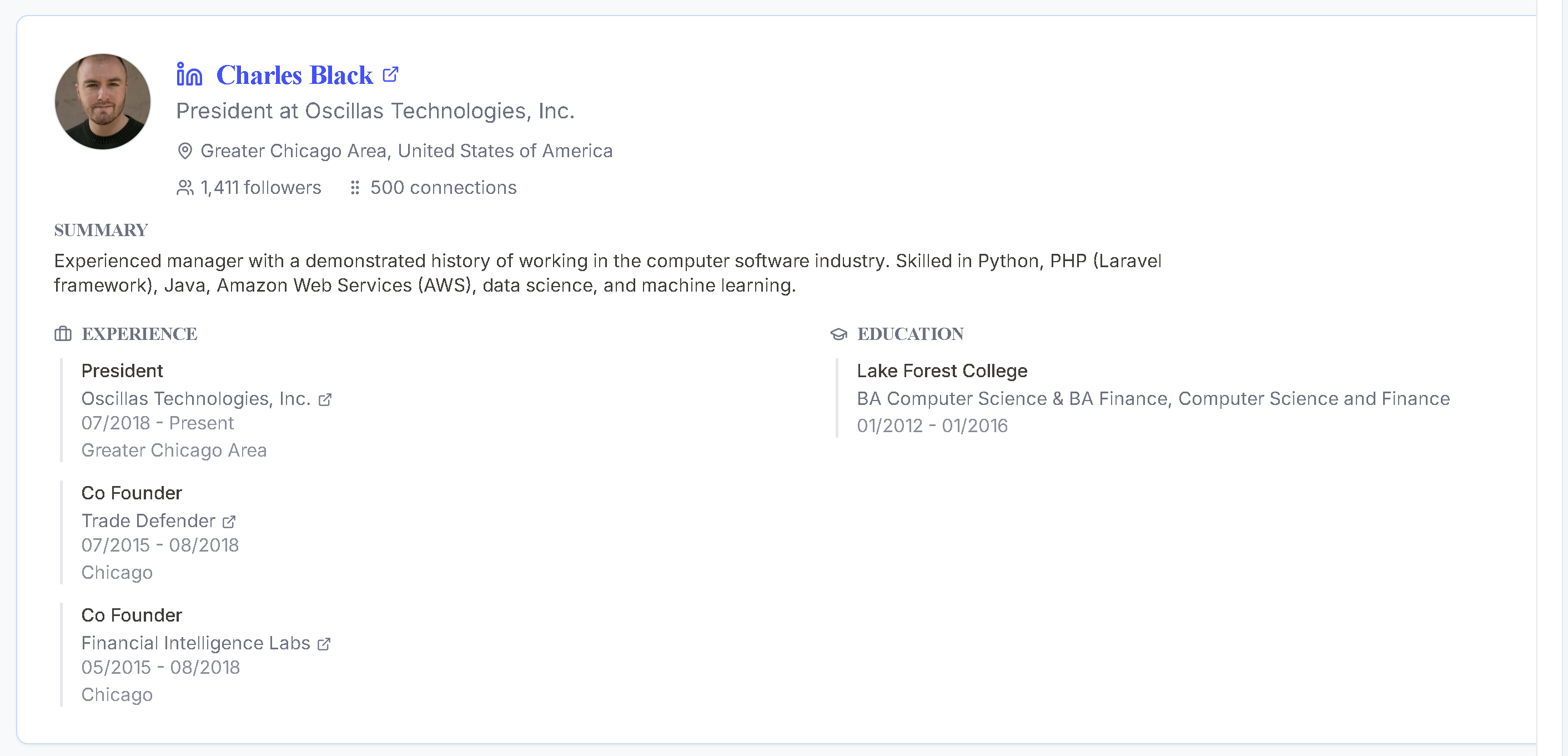The width and height of the screenshot is (1568, 756).
Task: Click external link icon next to Trade Defender
Action: [229, 522]
